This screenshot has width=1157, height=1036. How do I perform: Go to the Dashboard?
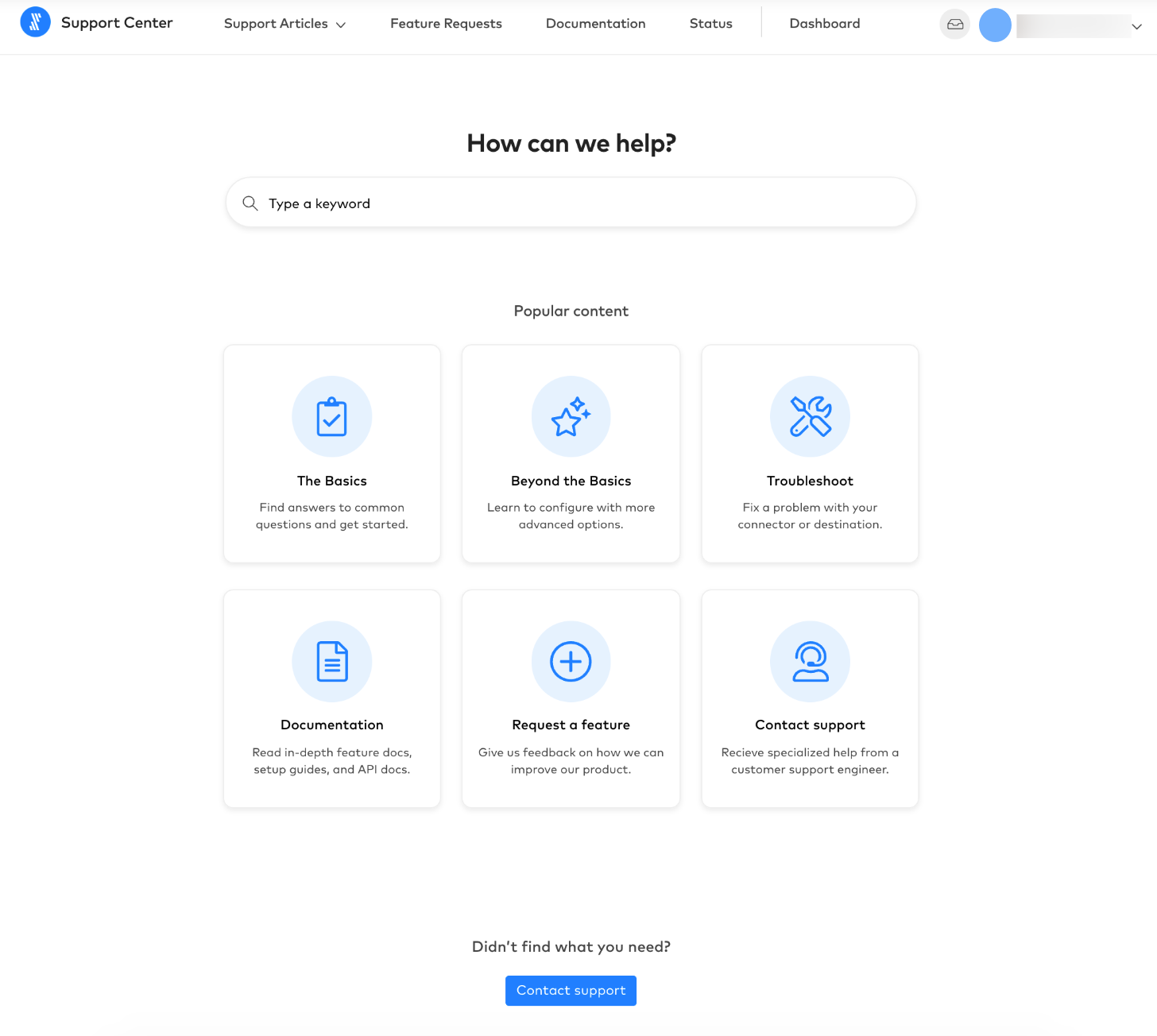(825, 24)
